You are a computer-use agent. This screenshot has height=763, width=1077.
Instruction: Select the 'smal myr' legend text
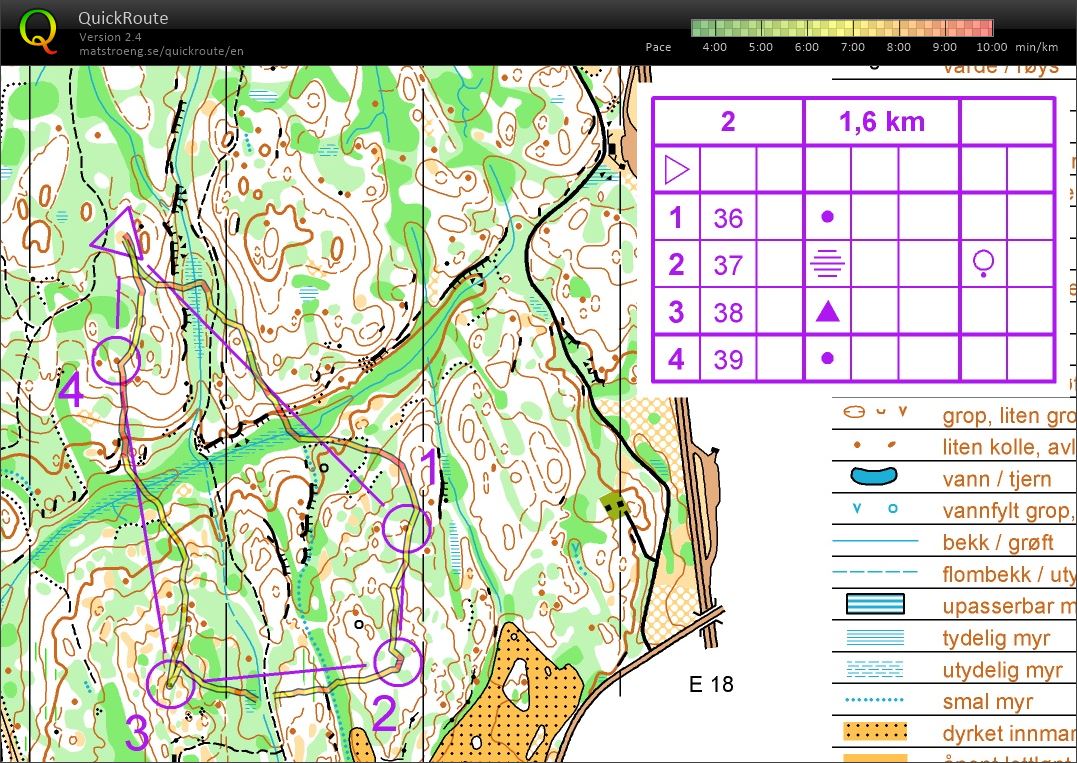point(988,702)
